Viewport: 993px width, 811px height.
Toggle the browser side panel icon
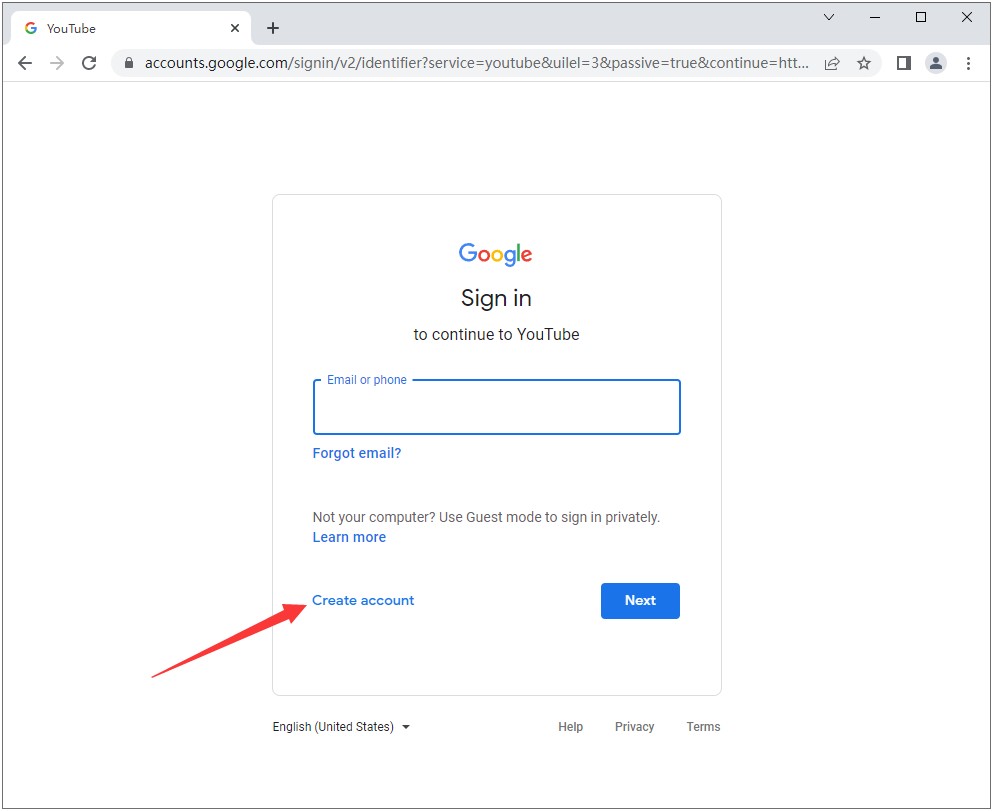(x=904, y=63)
